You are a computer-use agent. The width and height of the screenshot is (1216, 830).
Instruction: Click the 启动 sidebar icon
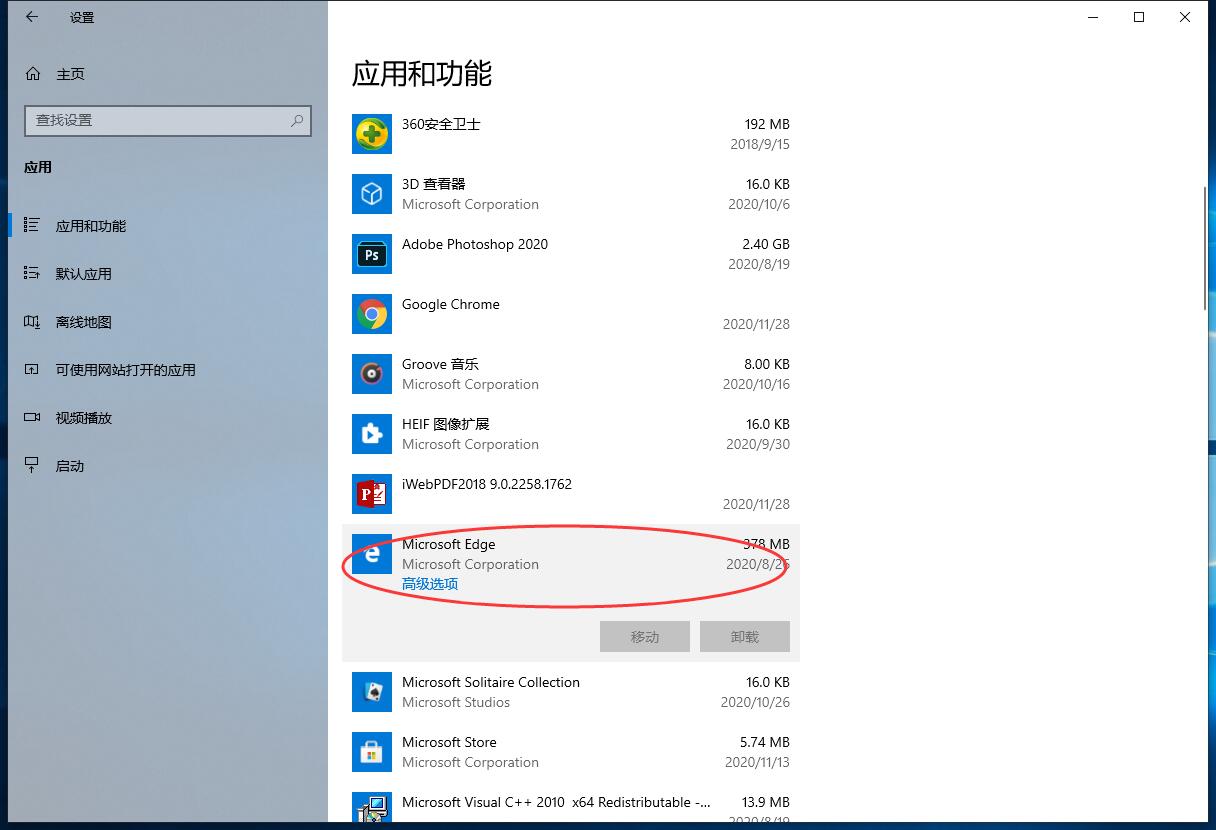[32, 466]
